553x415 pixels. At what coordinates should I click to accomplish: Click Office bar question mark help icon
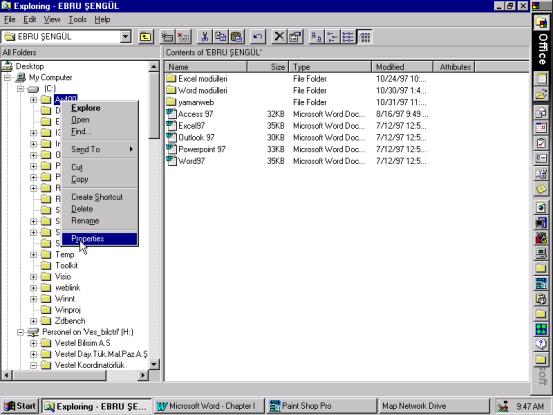point(541,344)
